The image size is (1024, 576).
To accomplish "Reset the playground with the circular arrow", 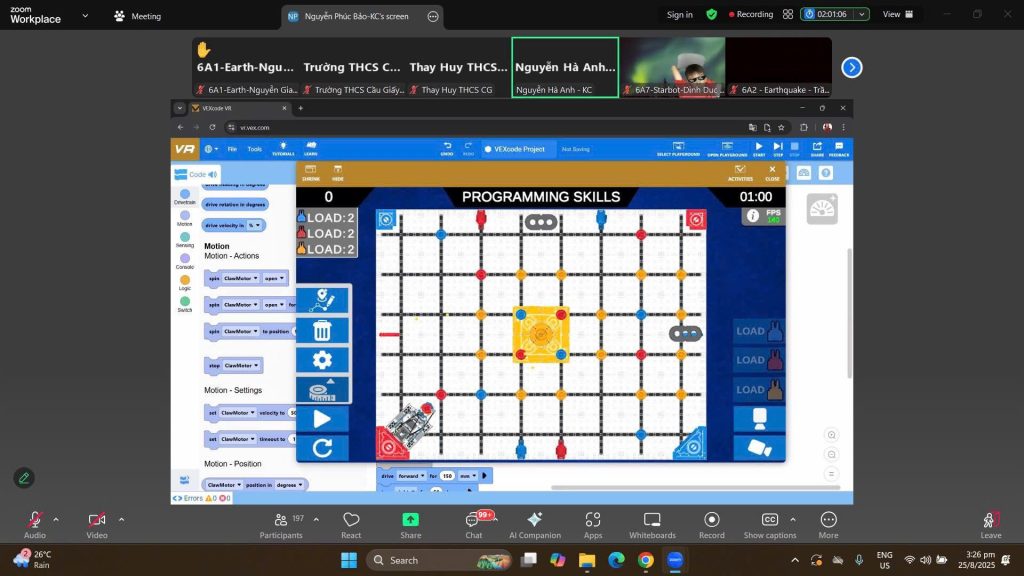I will point(323,448).
